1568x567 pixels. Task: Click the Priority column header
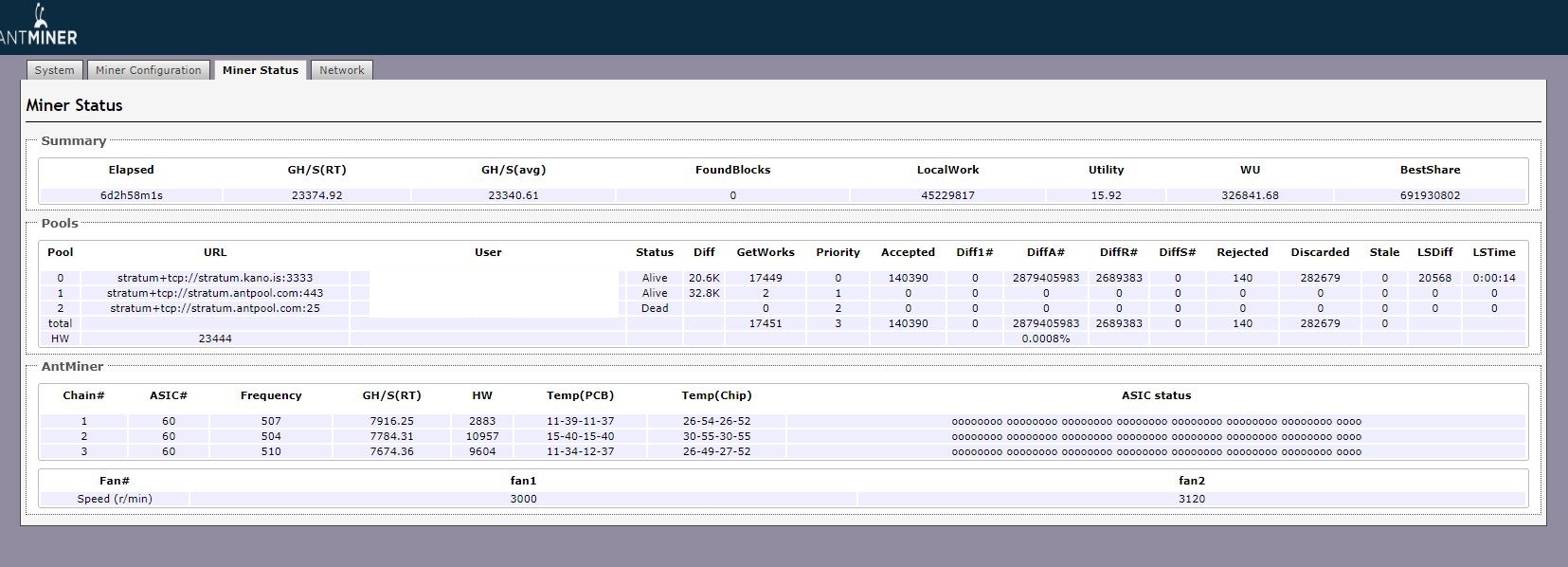(x=838, y=252)
